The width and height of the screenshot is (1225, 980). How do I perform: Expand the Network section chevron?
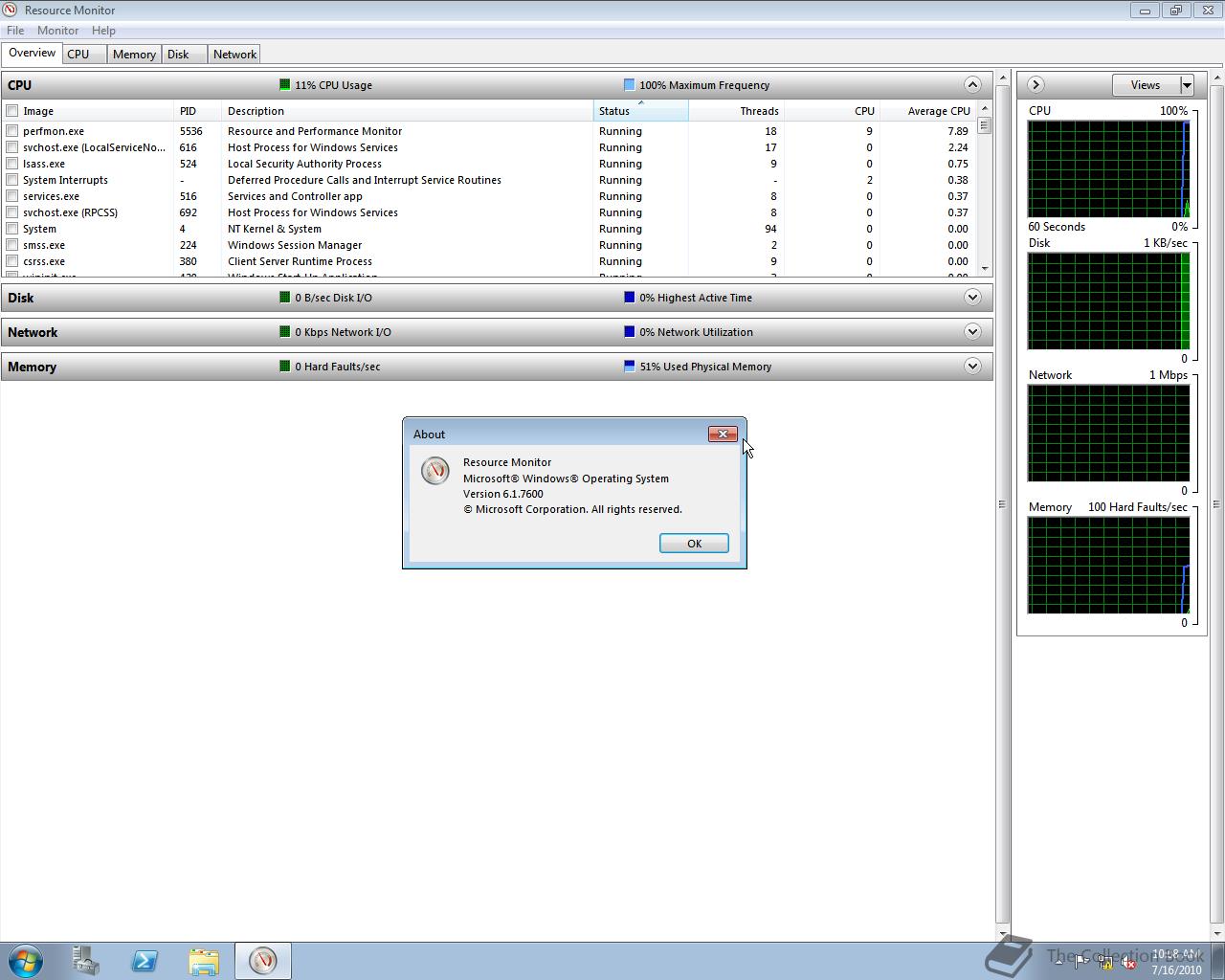click(x=972, y=331)
